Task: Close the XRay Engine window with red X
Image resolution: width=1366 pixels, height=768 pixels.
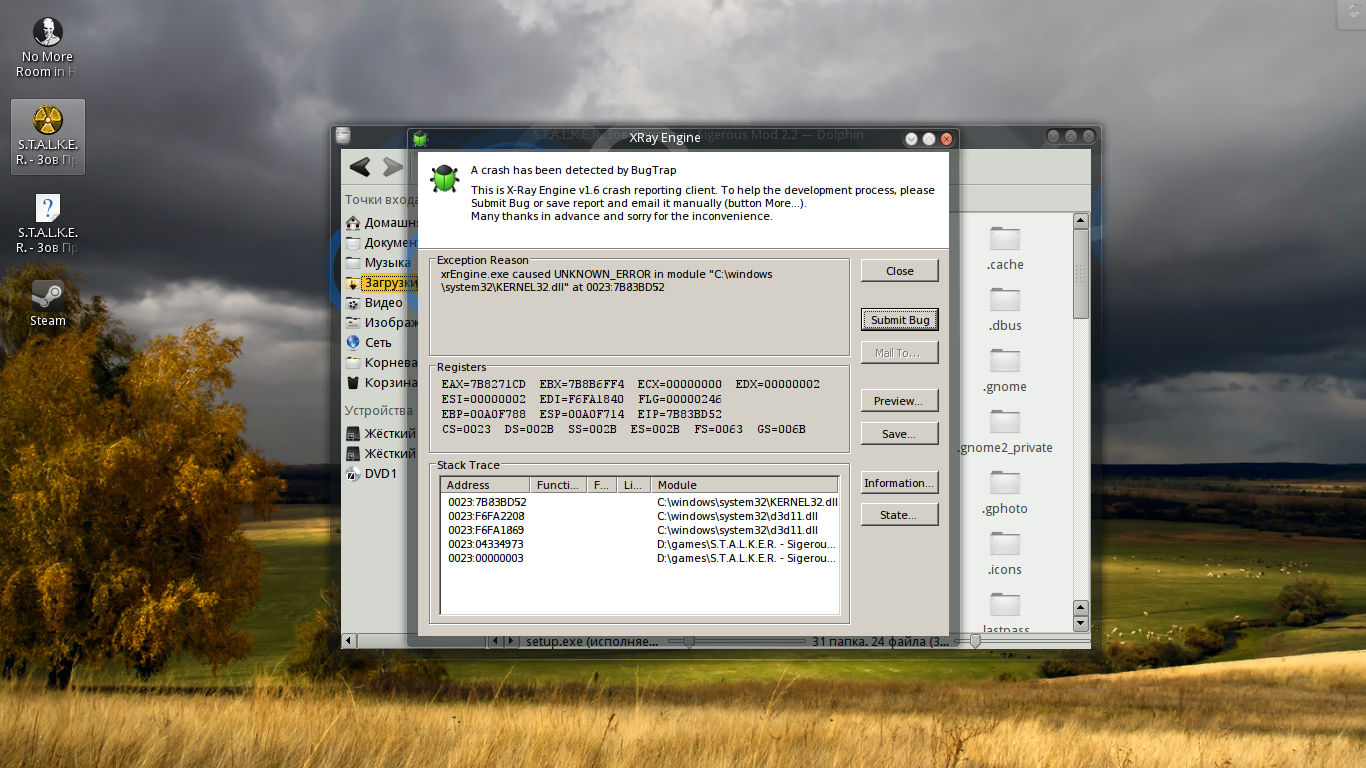Action: [946, 139]
